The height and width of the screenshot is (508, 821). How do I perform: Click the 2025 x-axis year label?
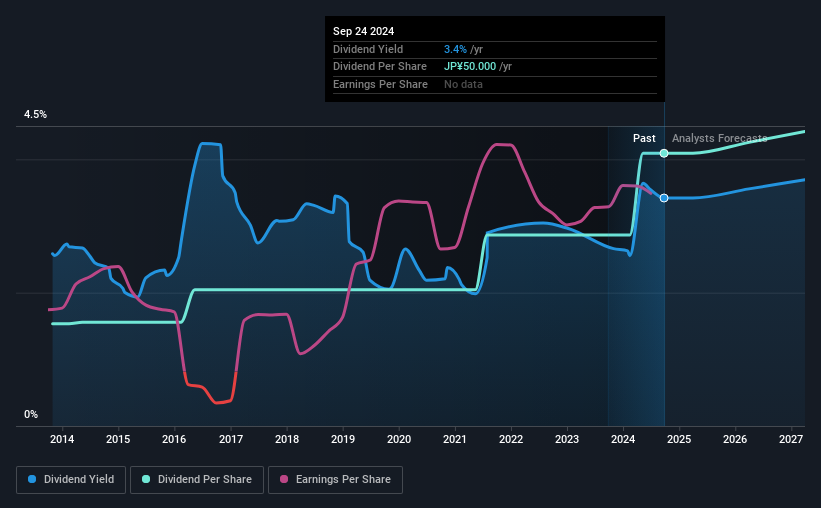click(x=679, y=439)
